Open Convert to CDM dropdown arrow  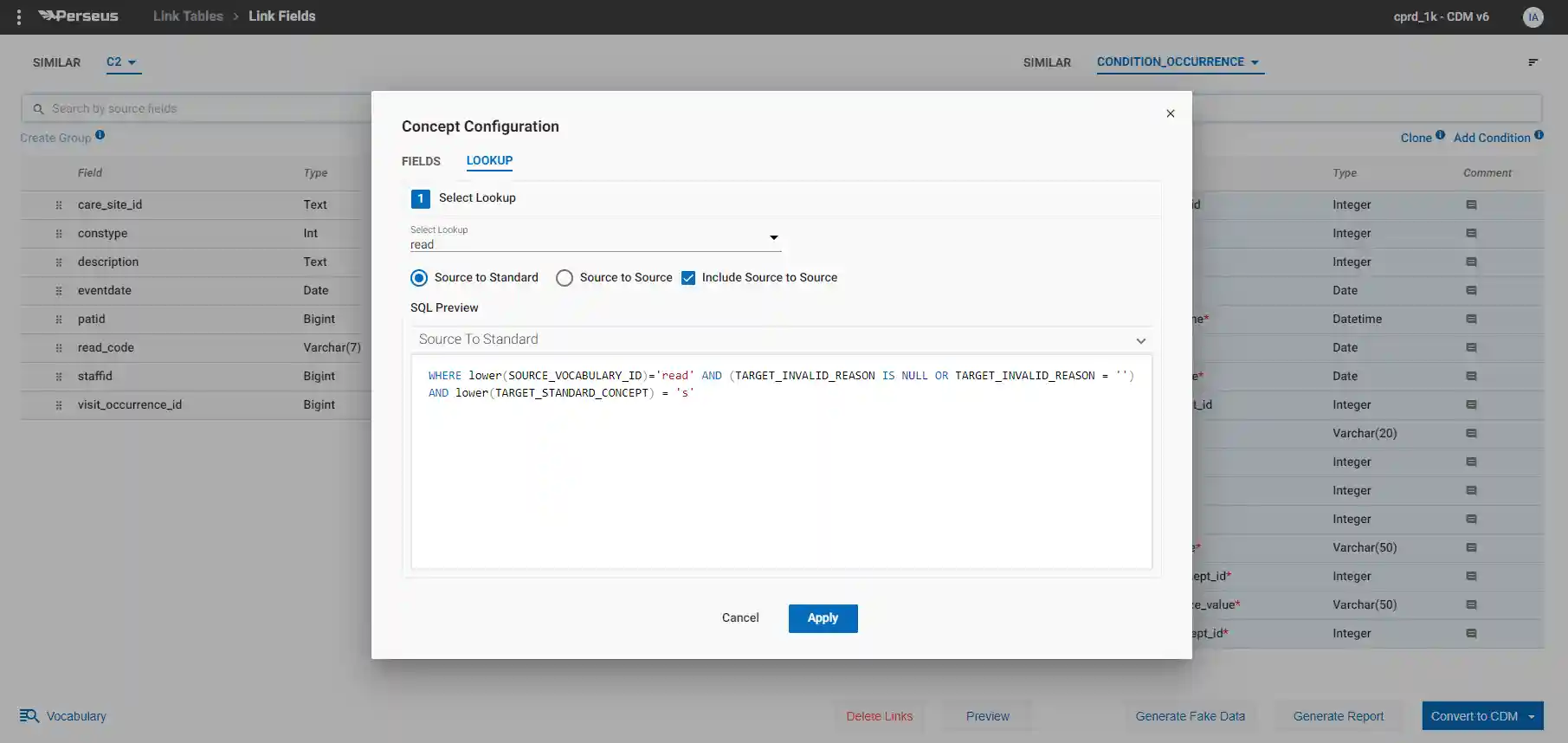(x=1532, y=716)
